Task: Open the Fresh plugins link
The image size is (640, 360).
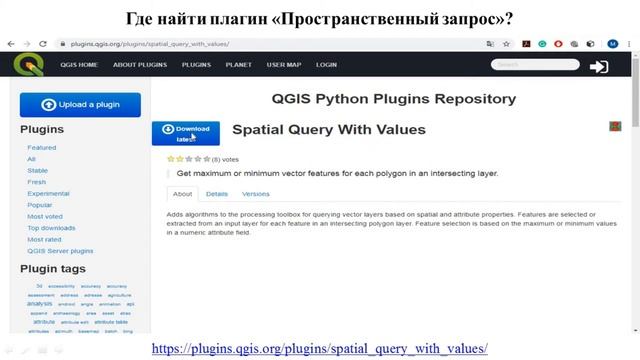Action: [36, 182]
